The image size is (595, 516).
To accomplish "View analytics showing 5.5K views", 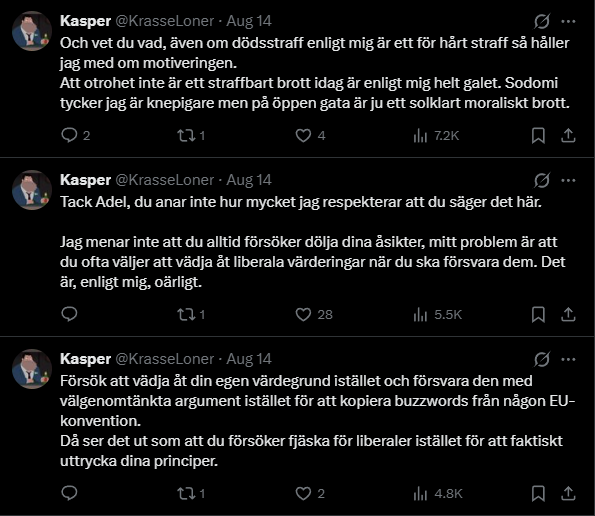I will pos(438,315).
